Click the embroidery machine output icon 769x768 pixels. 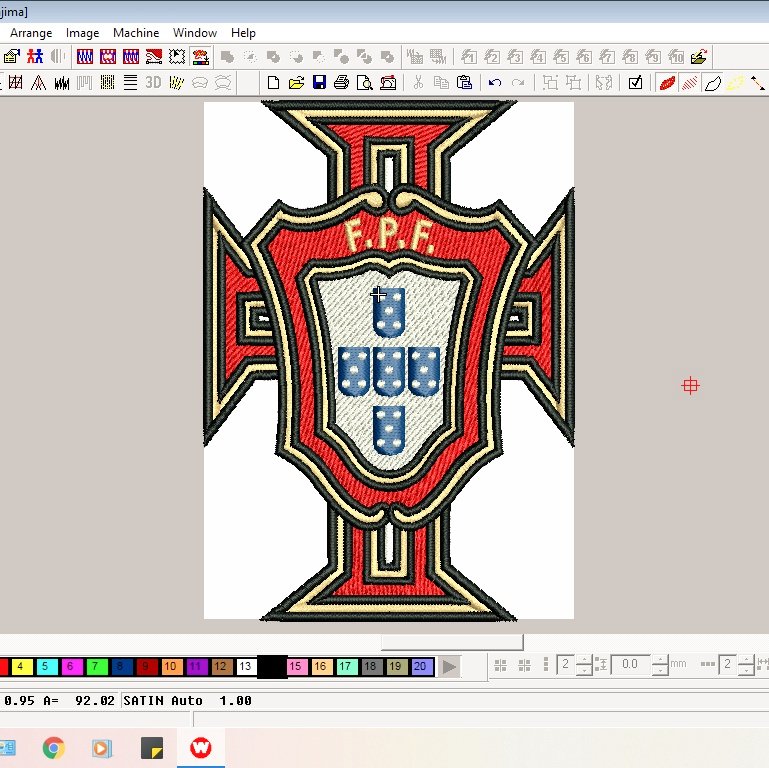(x=388, y=82)
